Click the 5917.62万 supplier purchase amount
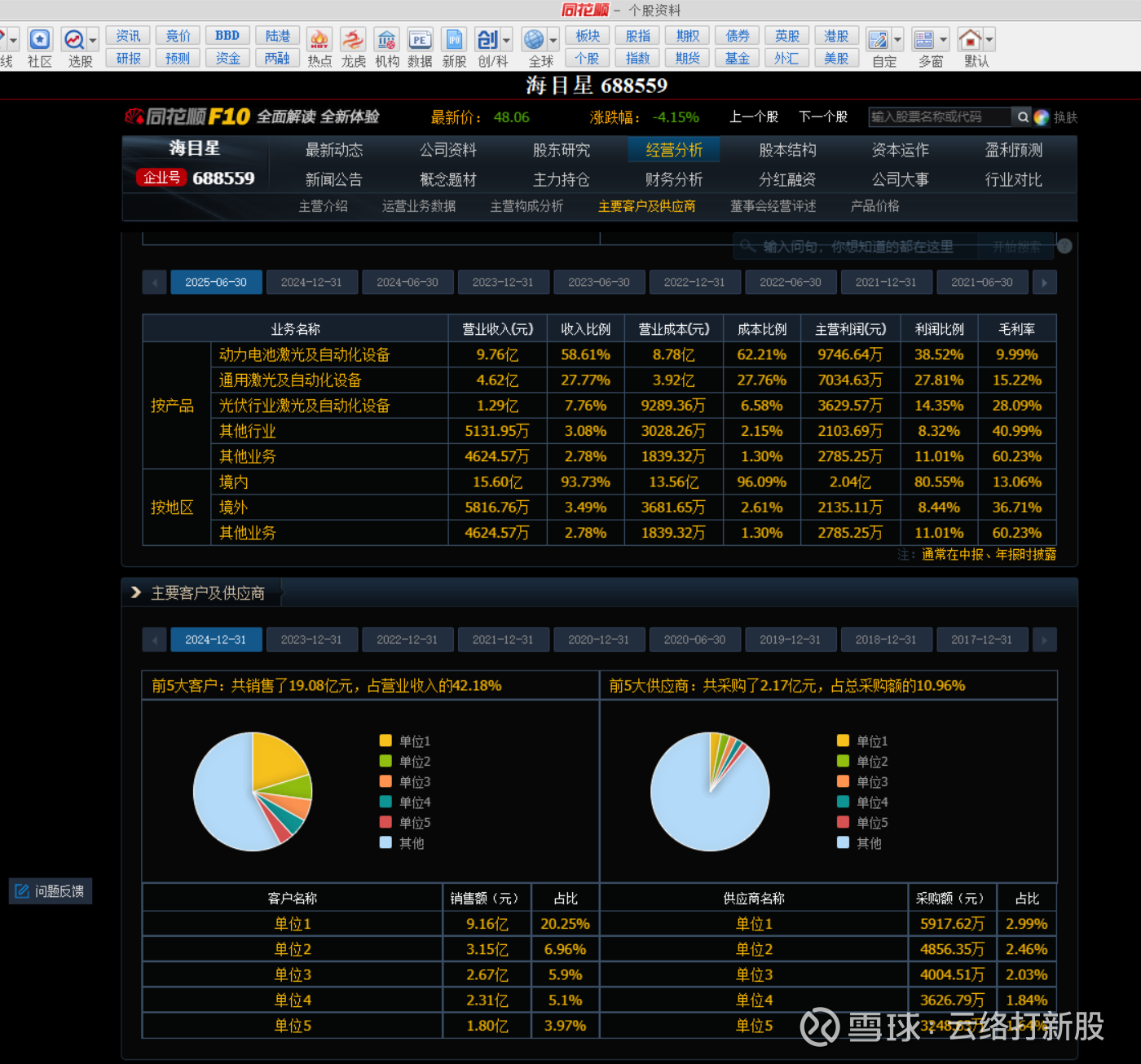Image resolution: width=1141 pixels, height=1064 pixels. tap(952, 924)
